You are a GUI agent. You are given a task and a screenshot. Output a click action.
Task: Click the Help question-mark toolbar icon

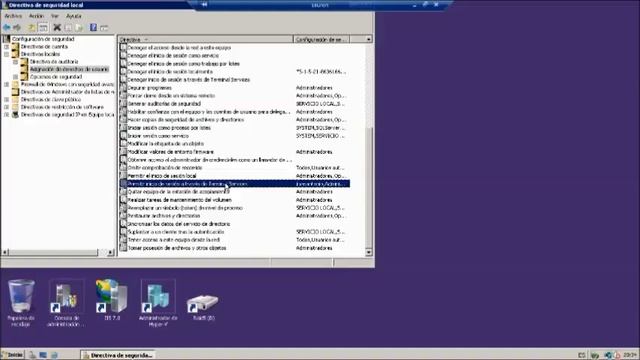[x=93, y=27]
